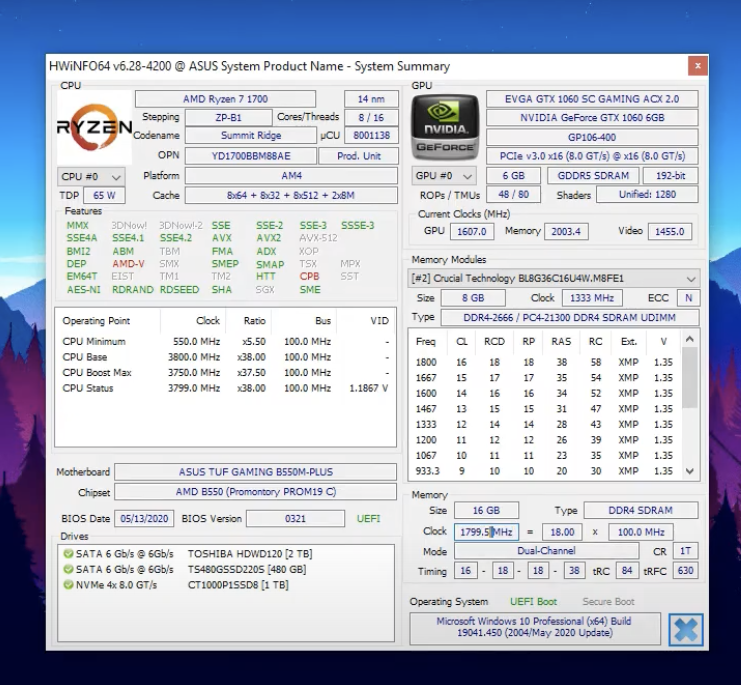Click the green status icon for TOSHIBA drive
741x685 pixels.
pyautogui.click(x=68, y=553)
